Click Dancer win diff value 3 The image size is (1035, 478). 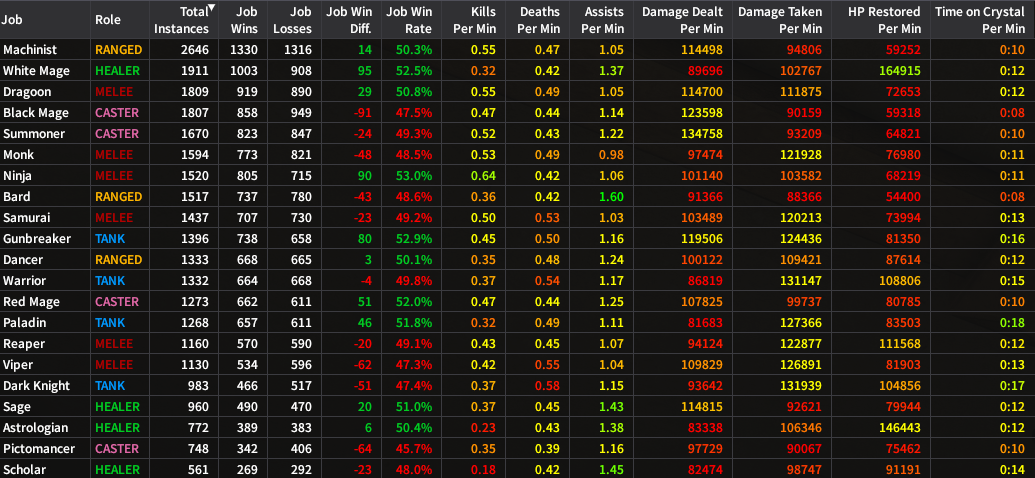[x=369, y=259]
